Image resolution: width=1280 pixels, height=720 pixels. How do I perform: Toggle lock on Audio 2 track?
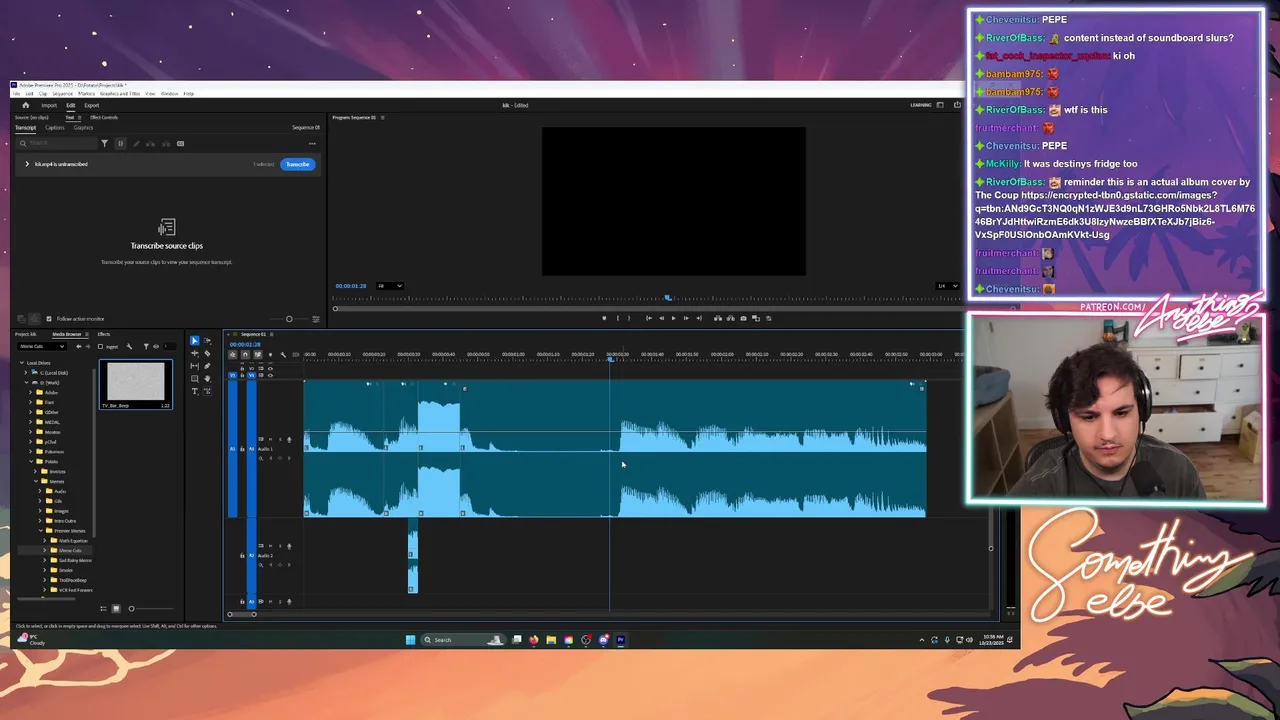point(242,556)
